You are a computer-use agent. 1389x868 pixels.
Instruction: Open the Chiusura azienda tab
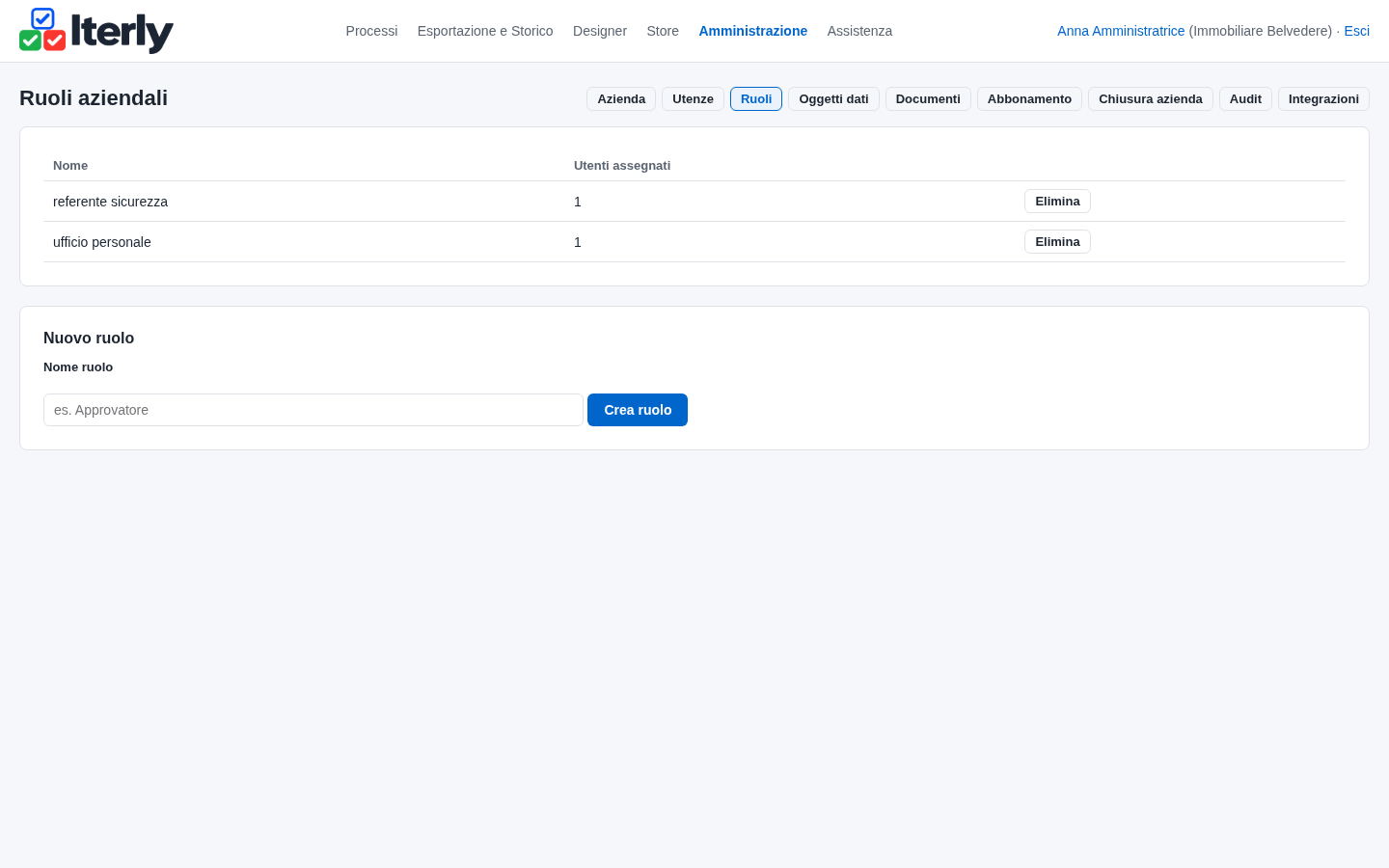(1151, 99)
